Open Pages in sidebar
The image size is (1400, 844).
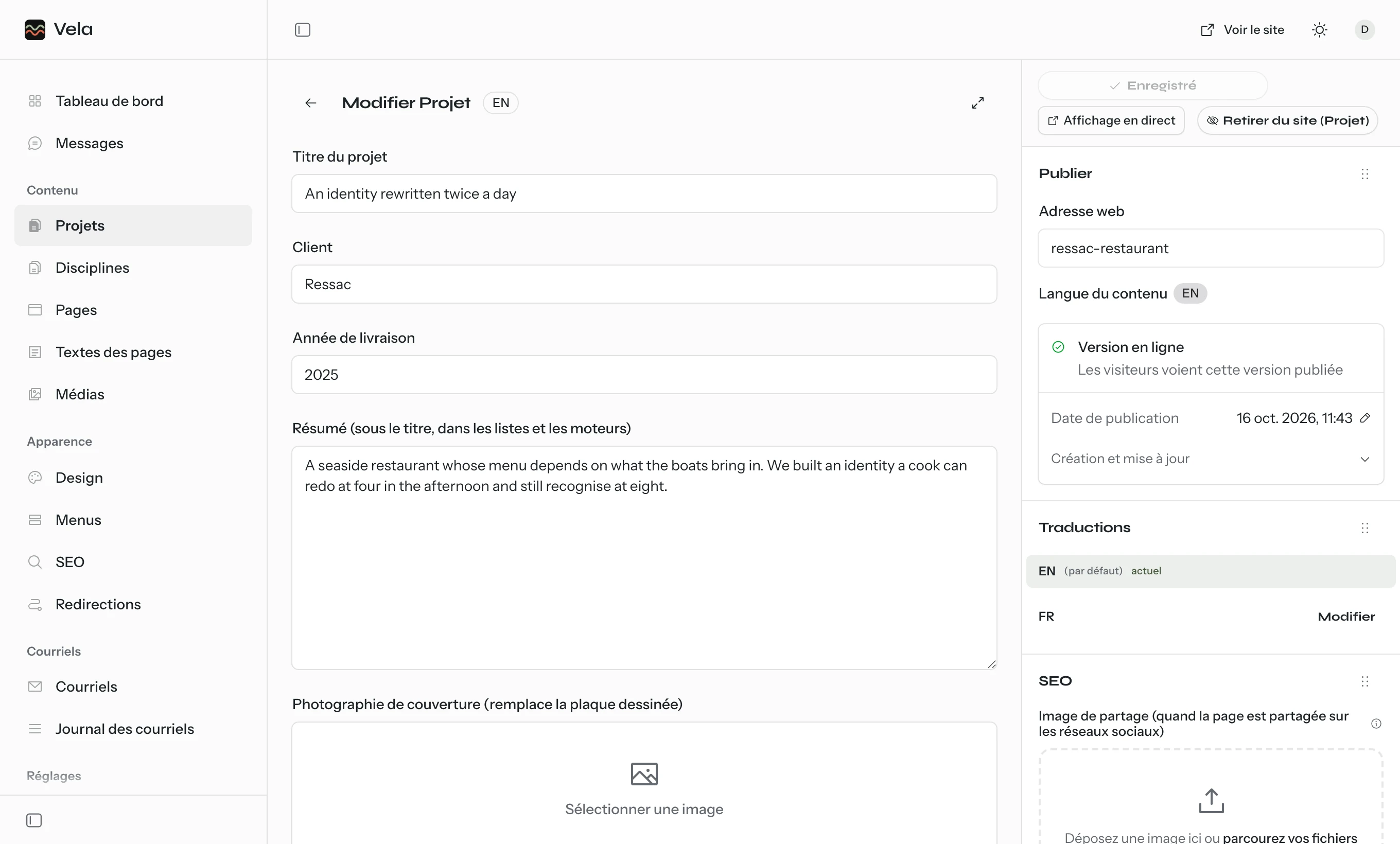133,310
